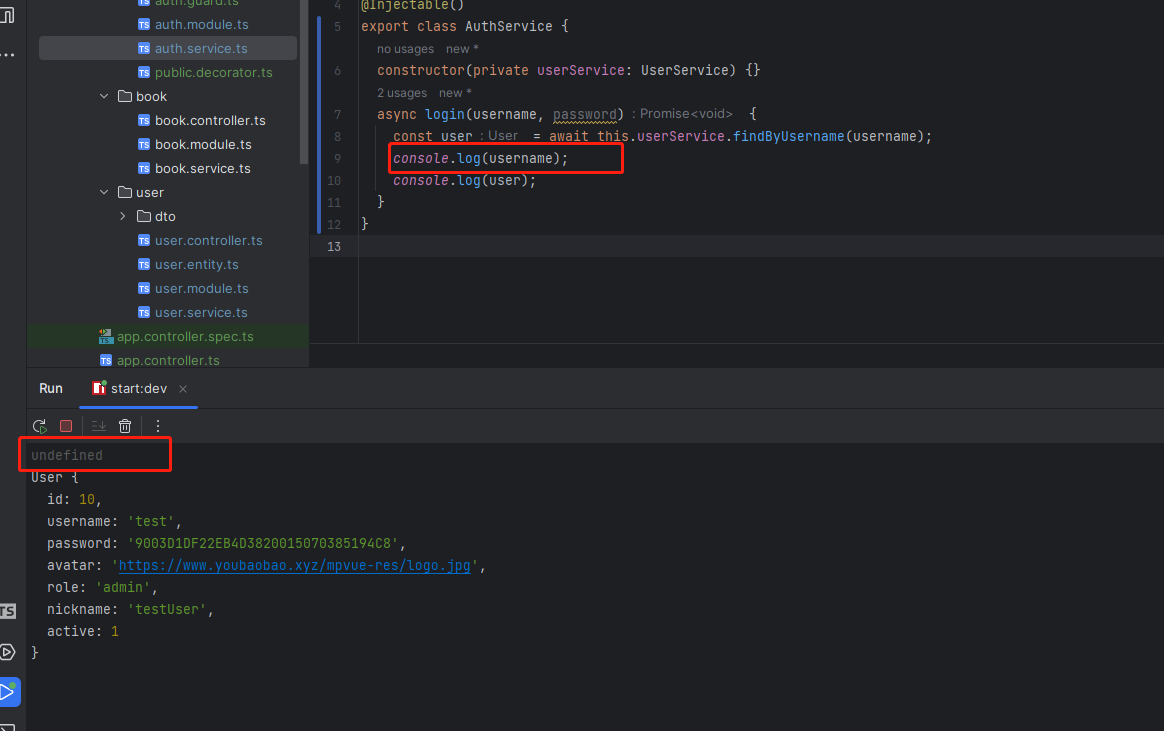Collapse the user folder chevron
The image size is (1164, 731).
(x=104, y=192)
